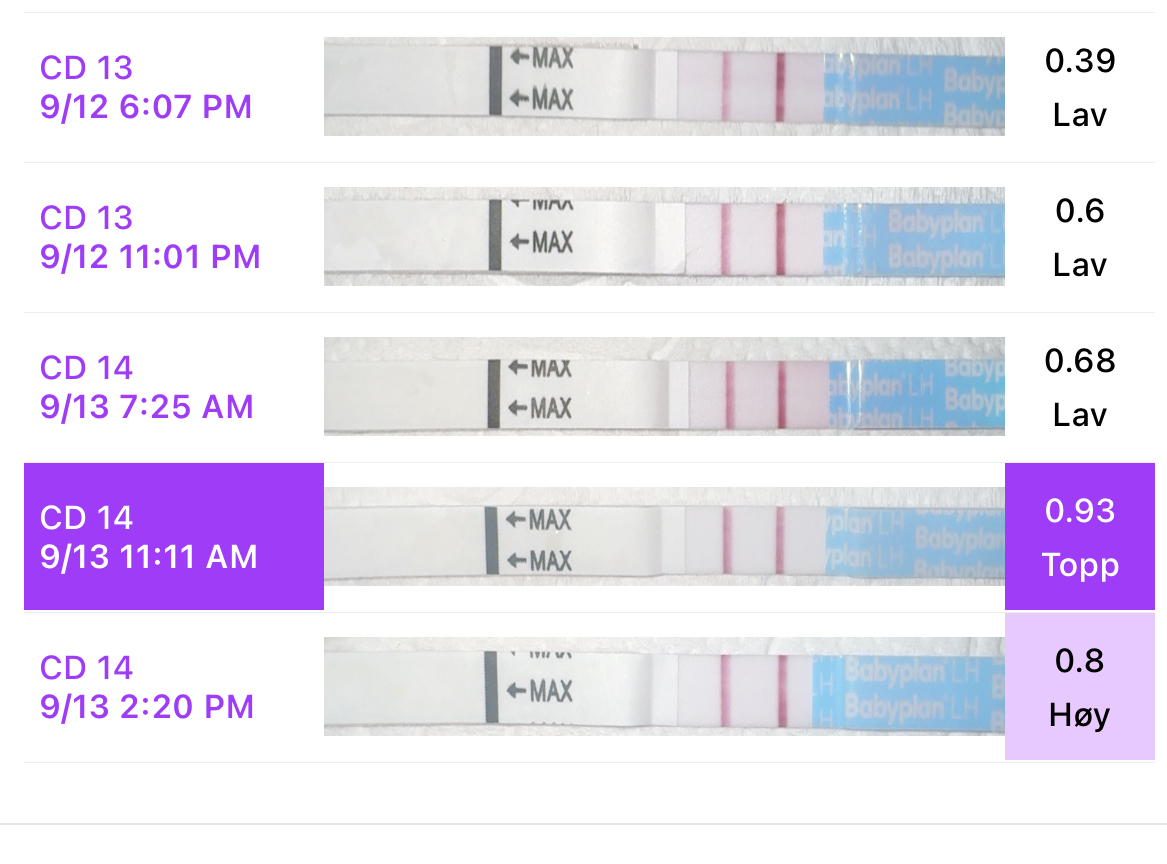The image size is (1167, 864).
Task: Tap the 0.8 ratio value
Action: coord(1080,661)
